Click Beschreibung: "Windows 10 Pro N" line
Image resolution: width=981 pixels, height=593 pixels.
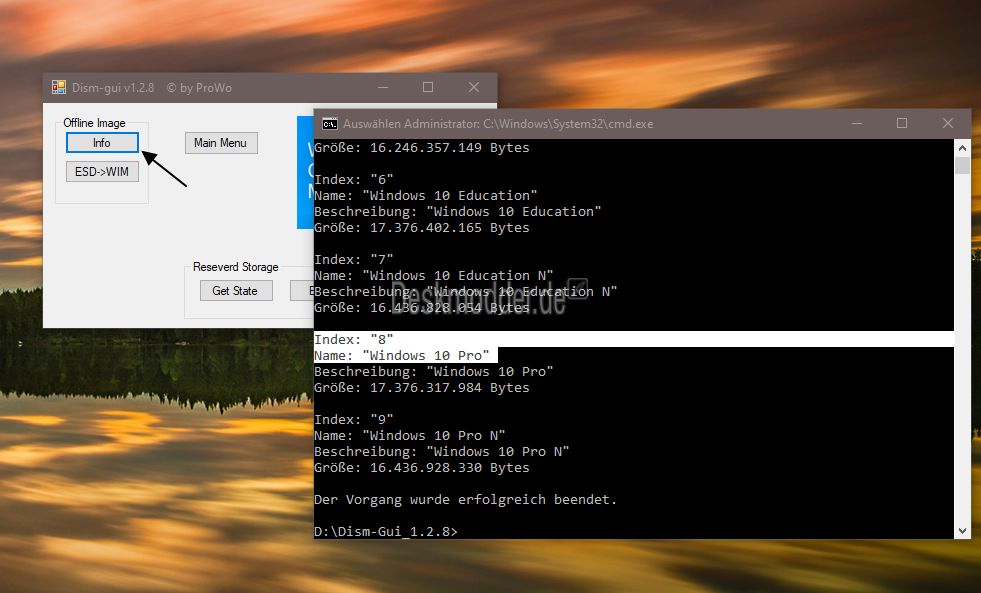tap(442, 452)
